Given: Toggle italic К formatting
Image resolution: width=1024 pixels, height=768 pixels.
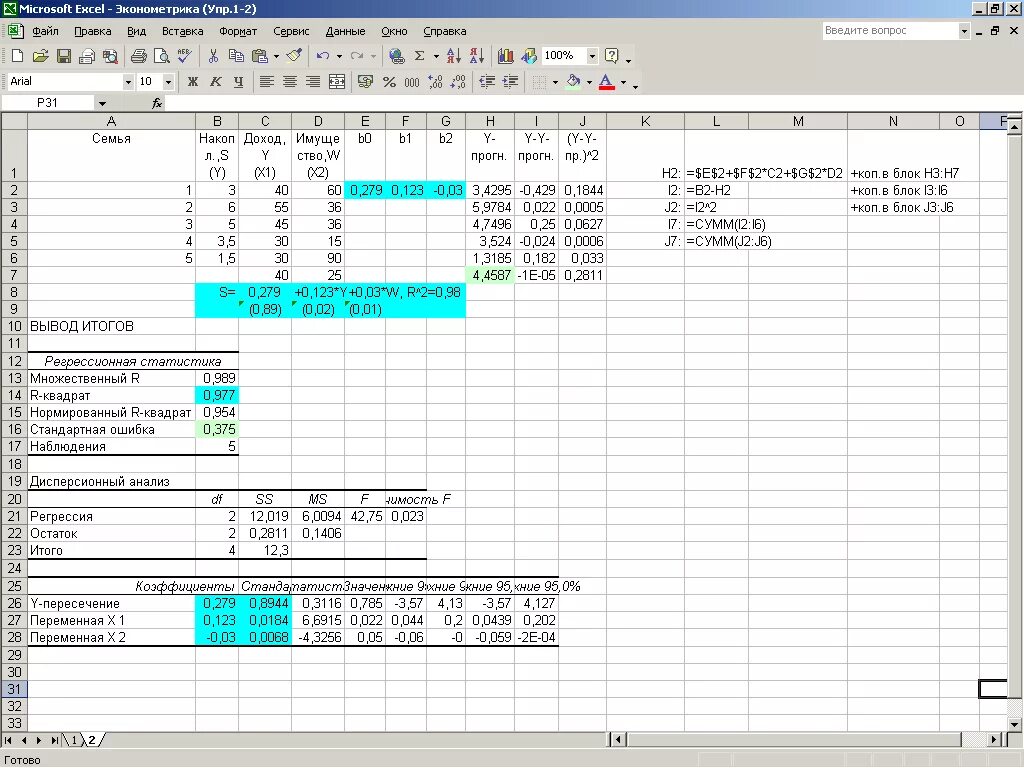Looking at the screenshot, I should click(x=216, y=82).
